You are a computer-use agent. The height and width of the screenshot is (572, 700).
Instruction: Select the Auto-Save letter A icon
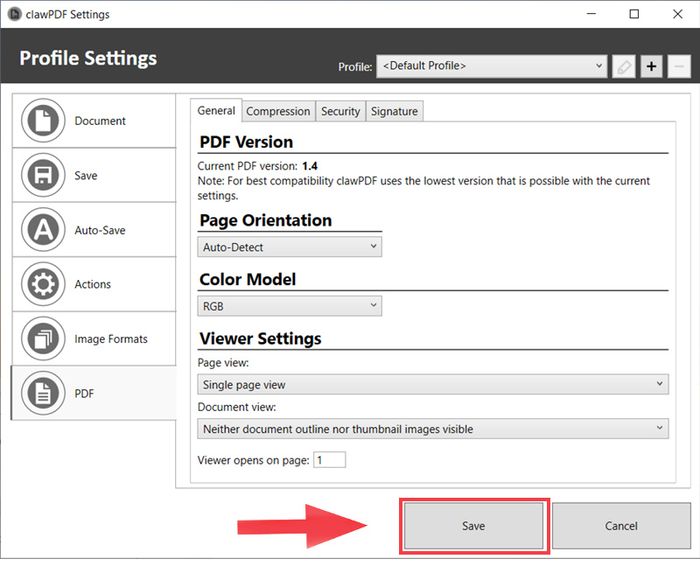coord(43,230)
